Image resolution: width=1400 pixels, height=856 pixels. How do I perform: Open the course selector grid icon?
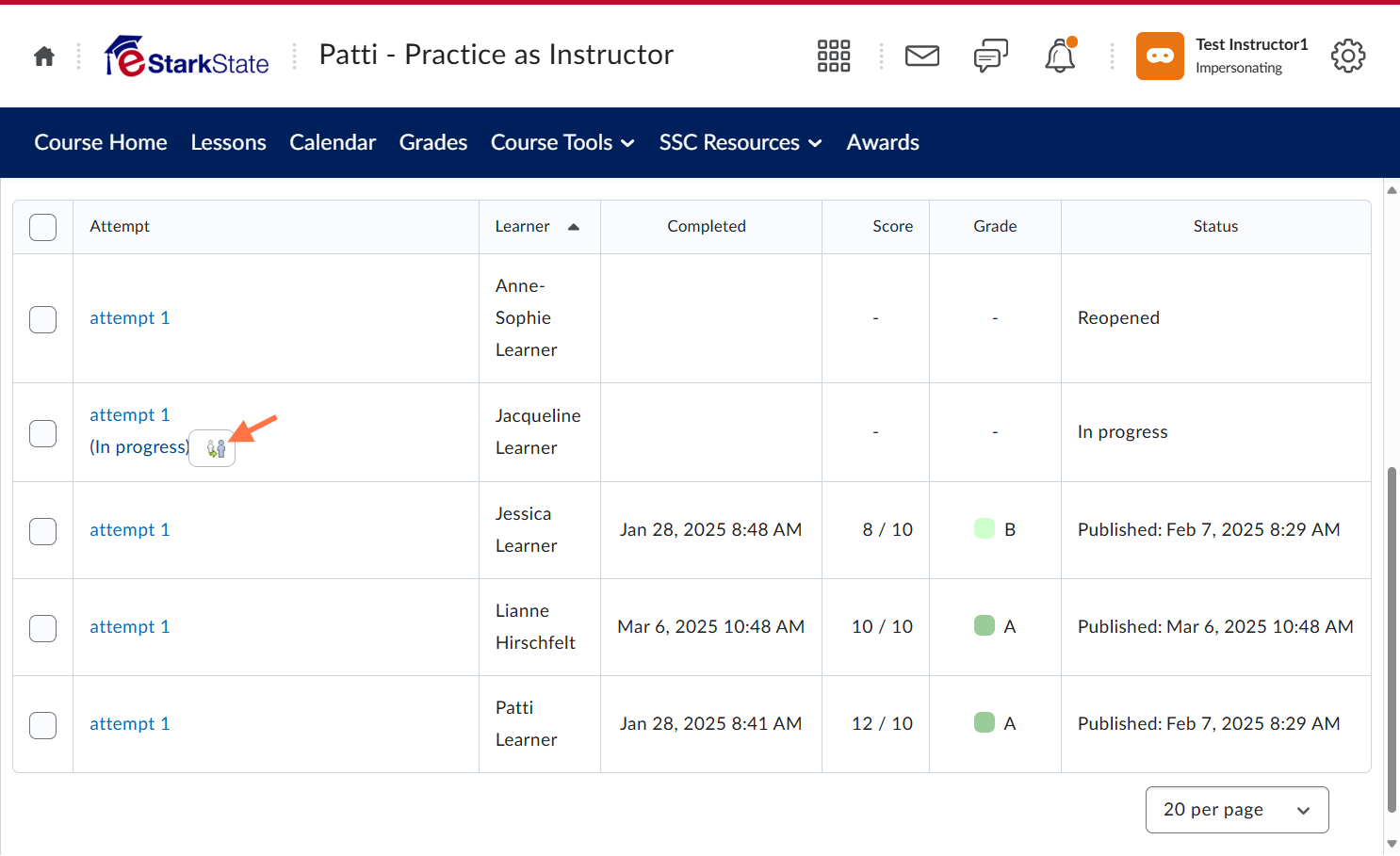point(834,57)
